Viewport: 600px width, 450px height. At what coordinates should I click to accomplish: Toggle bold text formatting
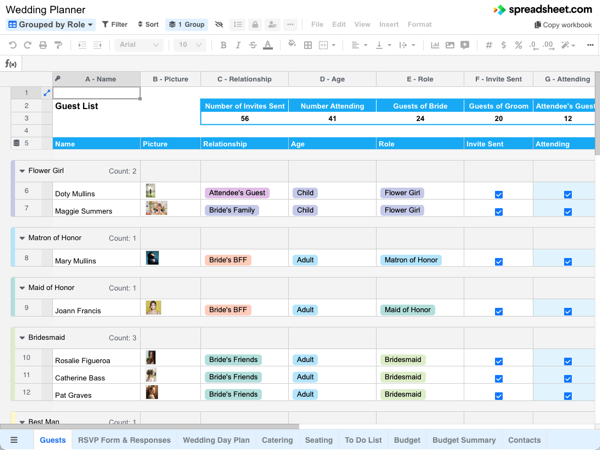(223, 45)
